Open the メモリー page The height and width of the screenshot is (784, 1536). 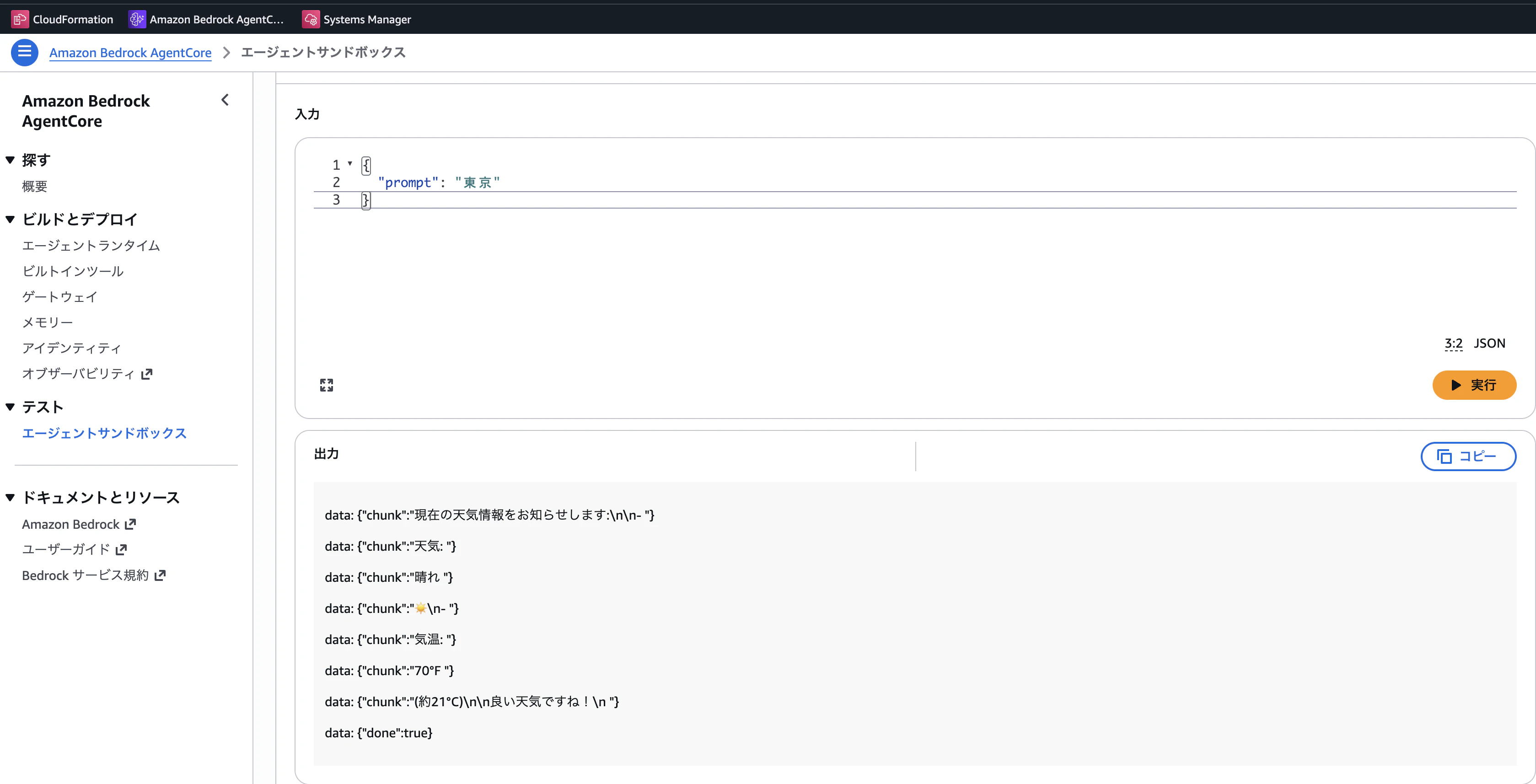[48, 322]
